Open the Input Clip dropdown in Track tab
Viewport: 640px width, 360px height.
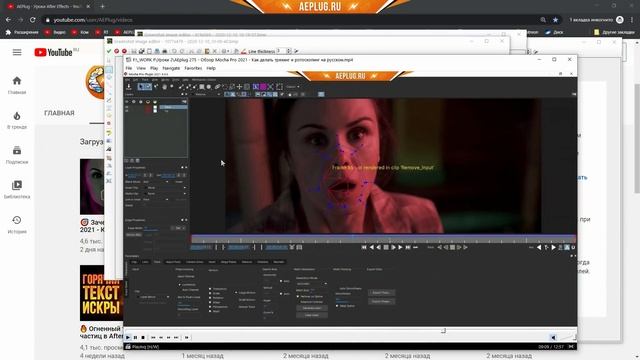[154, 297]
